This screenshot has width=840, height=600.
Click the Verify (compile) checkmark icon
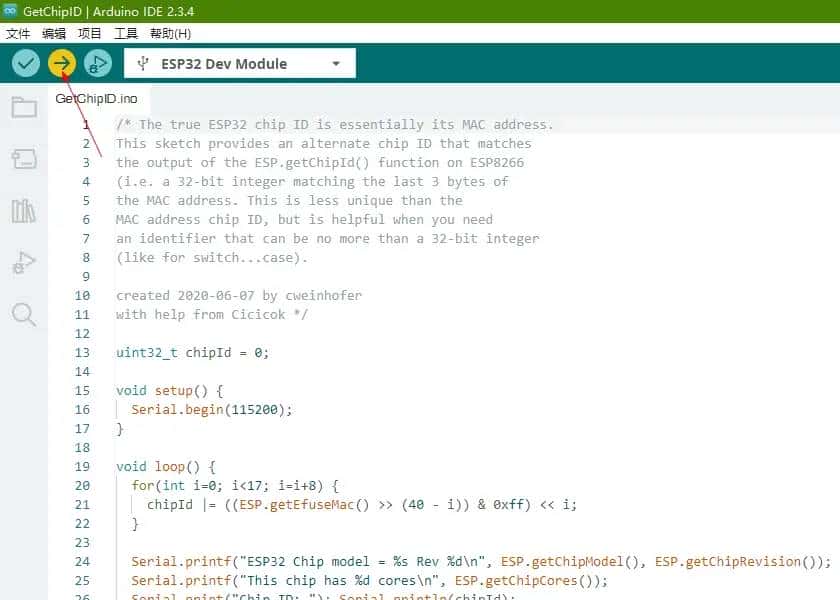25,62
